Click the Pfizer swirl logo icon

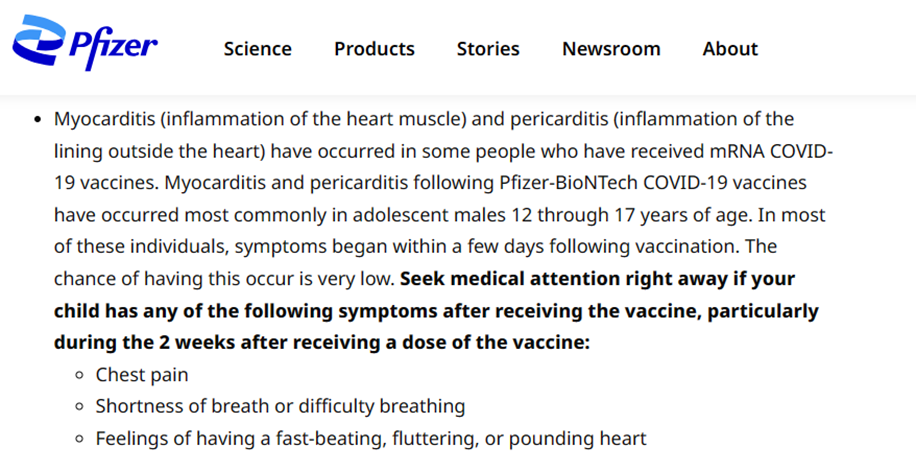click(x=39, y=41)
